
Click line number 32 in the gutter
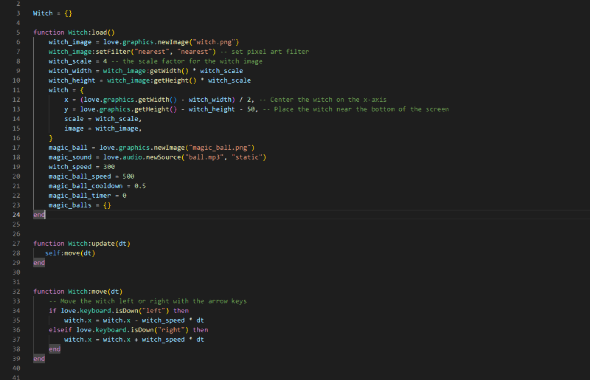pos(16,292)
